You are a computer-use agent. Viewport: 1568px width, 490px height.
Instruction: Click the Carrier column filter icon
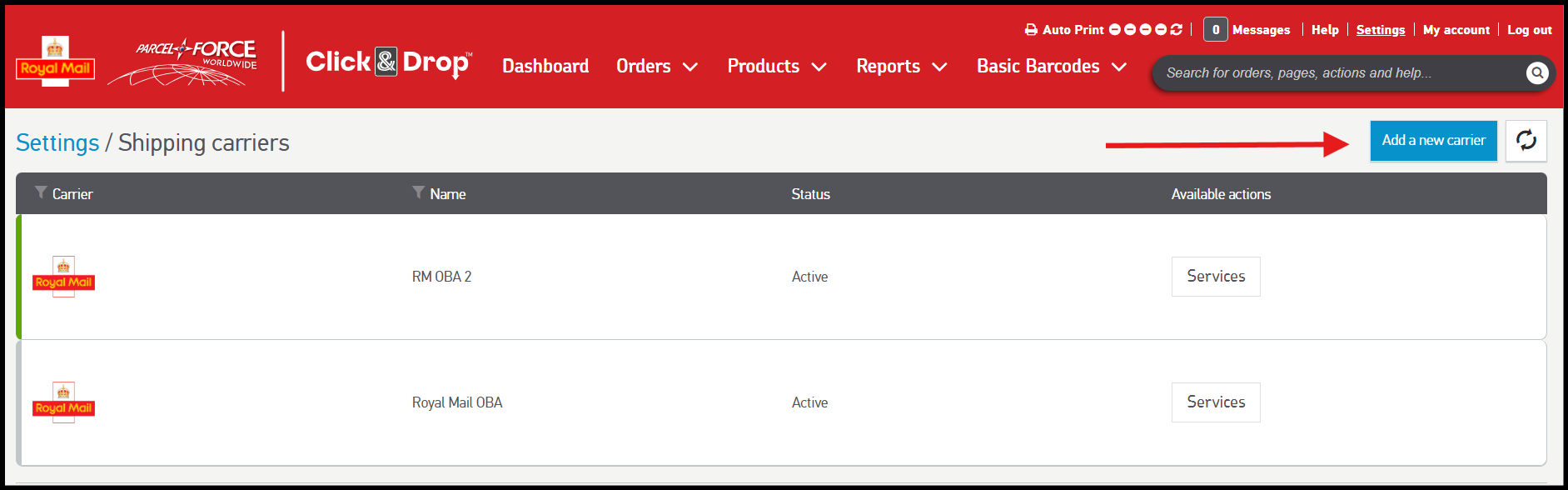point(41,193)
